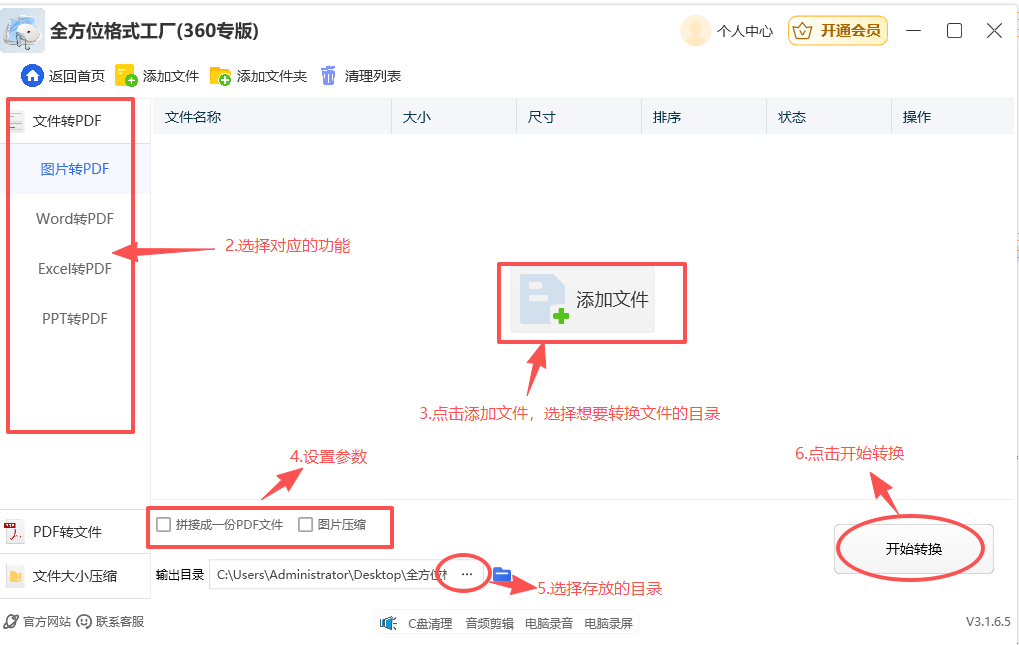
Task: Click the 输出目录 path input field
Action: [x=330, y=575]
